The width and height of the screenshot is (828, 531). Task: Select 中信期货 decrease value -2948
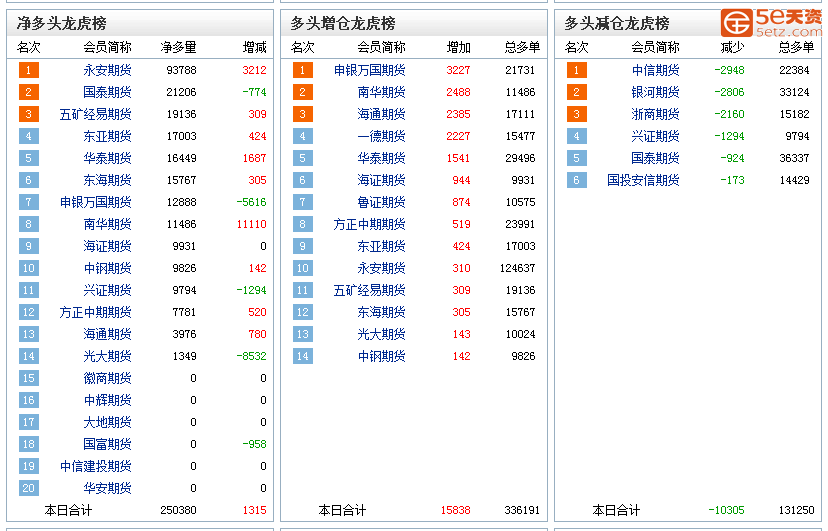pyautogui.click(x=729, y=70)
